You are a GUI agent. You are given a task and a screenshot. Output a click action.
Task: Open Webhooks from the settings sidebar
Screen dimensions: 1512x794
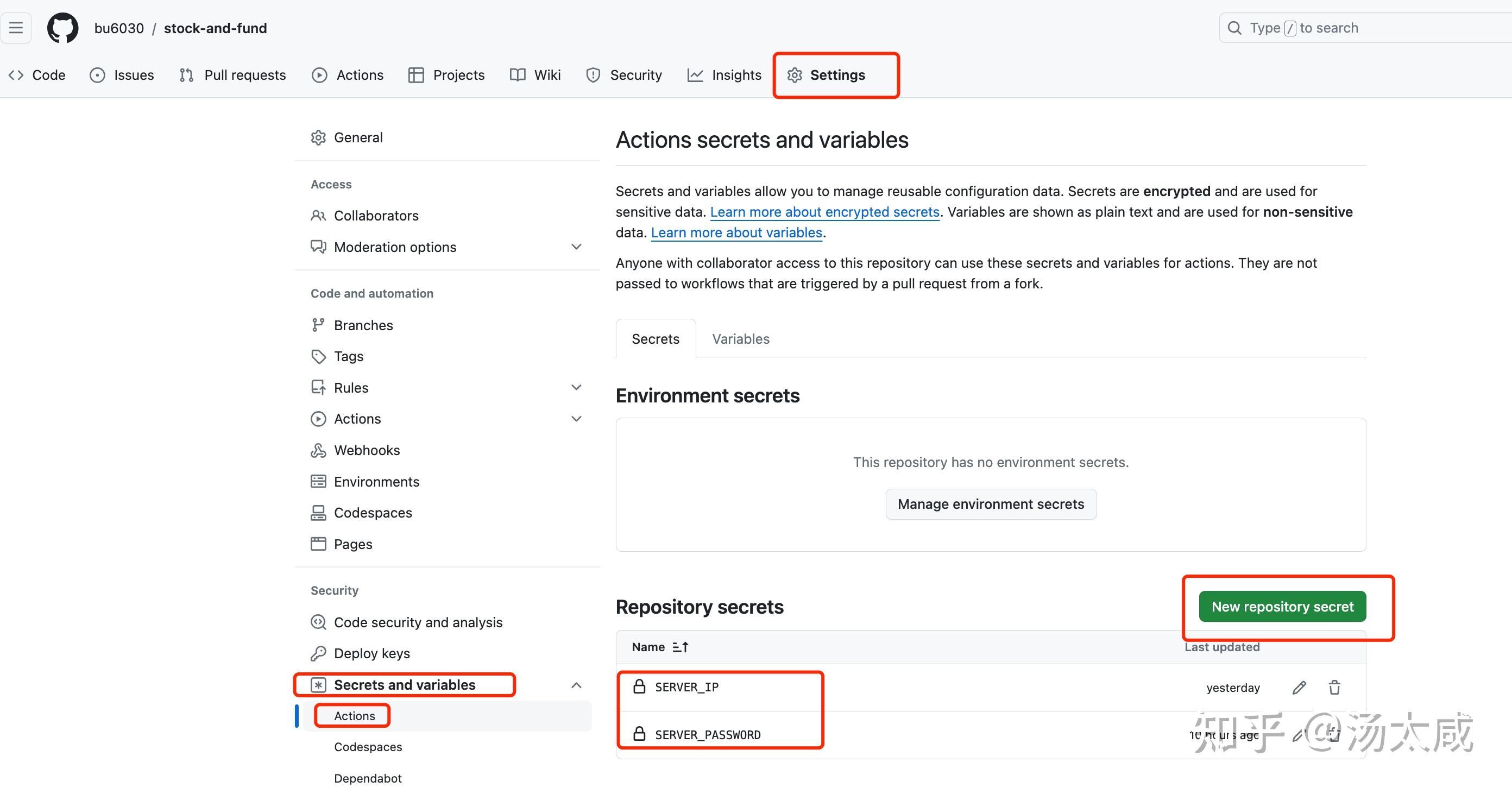pyautogui.click(x=366, y=450)
